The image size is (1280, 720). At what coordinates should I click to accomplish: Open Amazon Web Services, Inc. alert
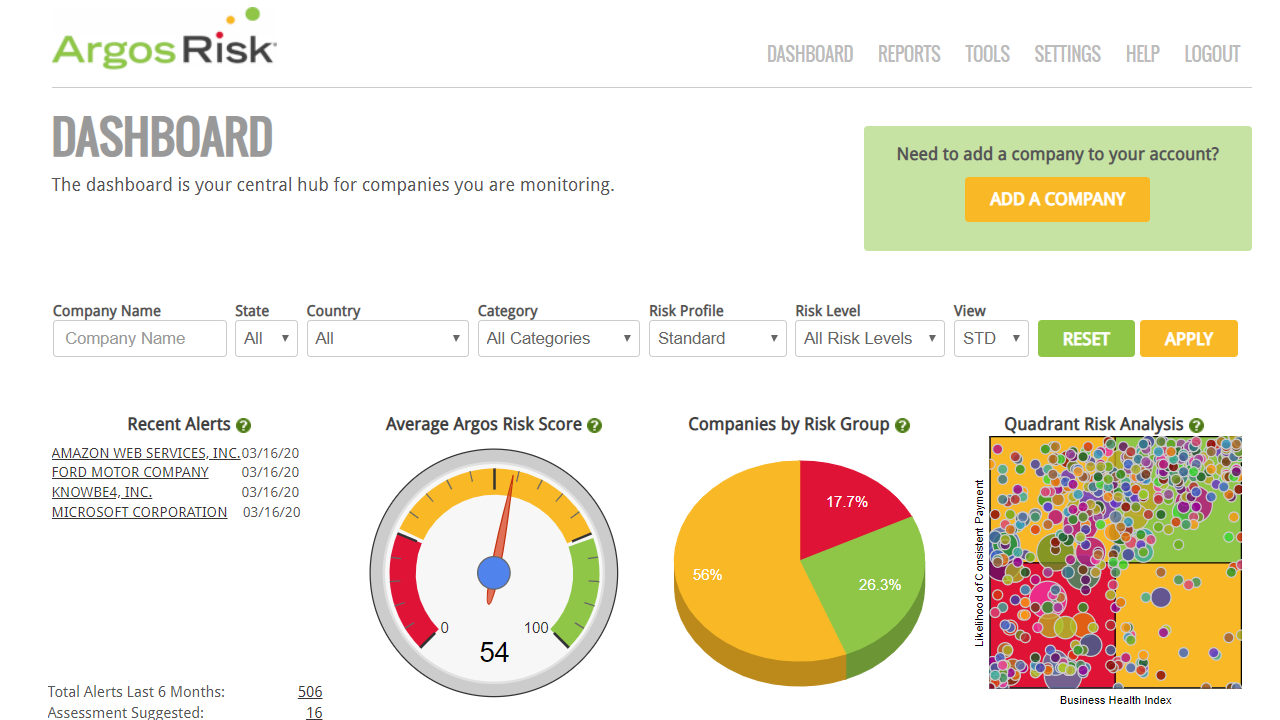click(x=146, y=453)
